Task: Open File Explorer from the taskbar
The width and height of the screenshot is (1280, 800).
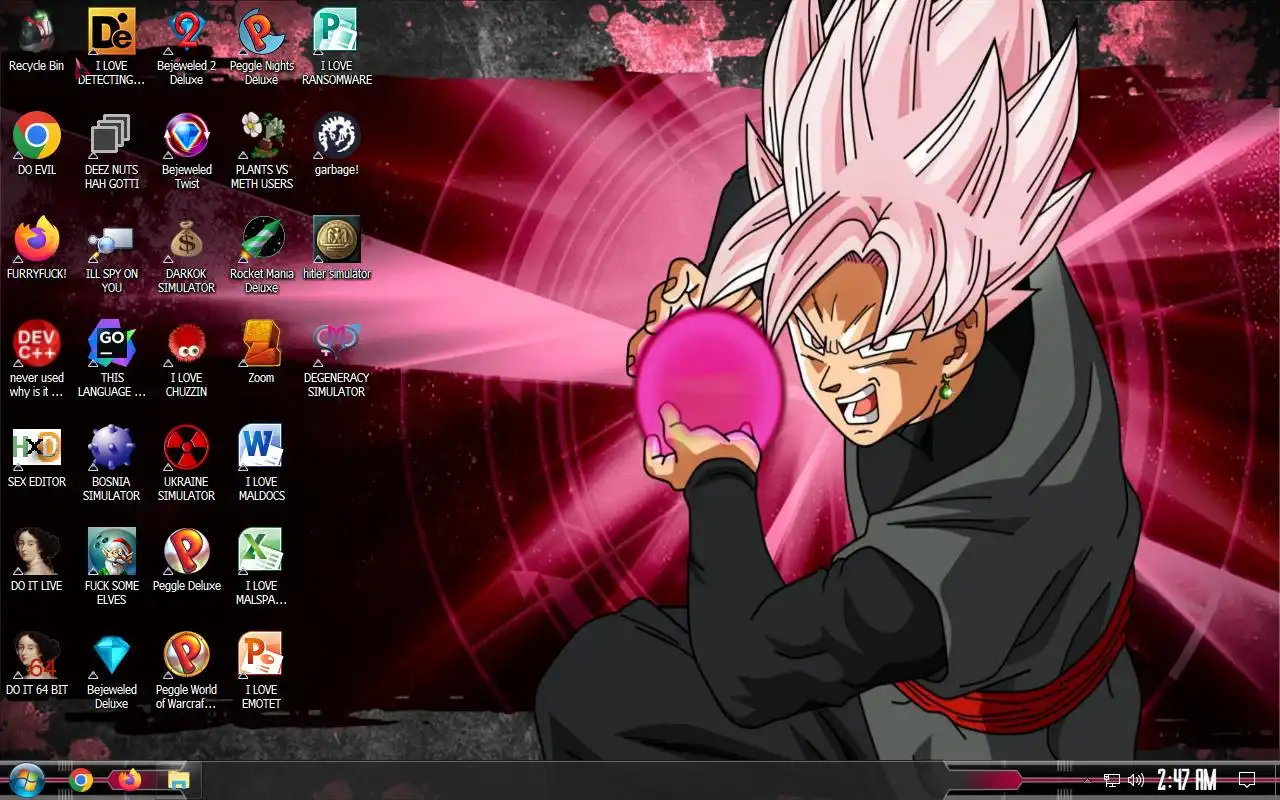Action: (179, 780)
